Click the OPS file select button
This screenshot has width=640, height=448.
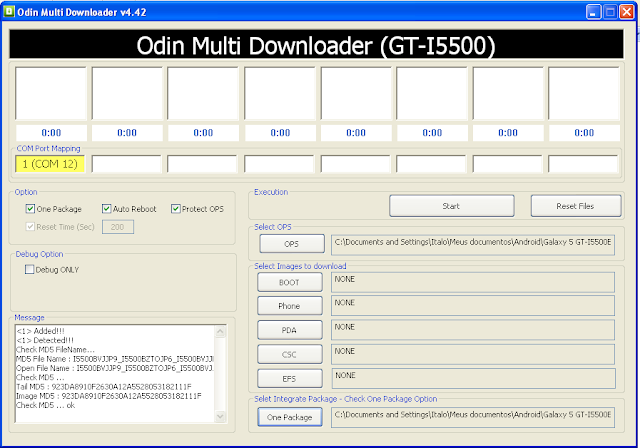coord(292,244)
